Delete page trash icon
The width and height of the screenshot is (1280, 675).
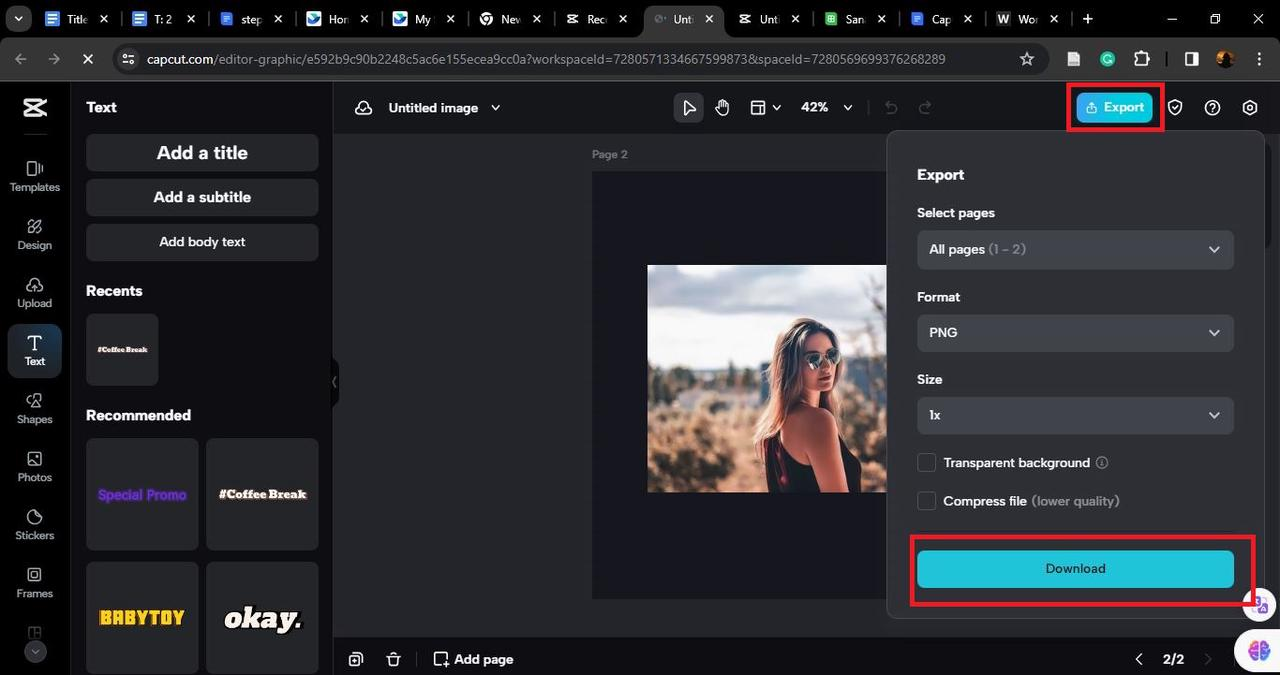394,659
